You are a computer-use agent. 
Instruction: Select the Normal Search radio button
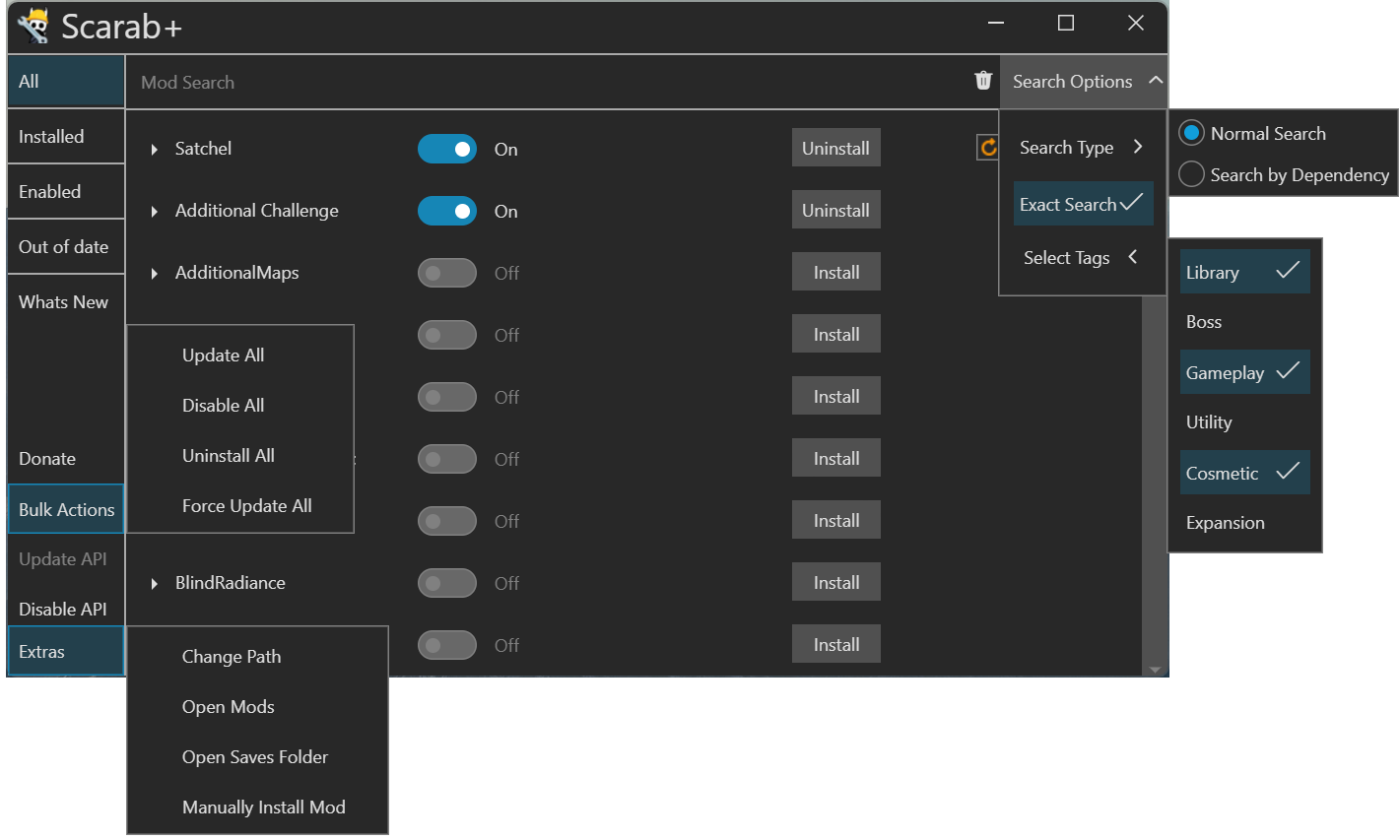(x=1191, y=133)
